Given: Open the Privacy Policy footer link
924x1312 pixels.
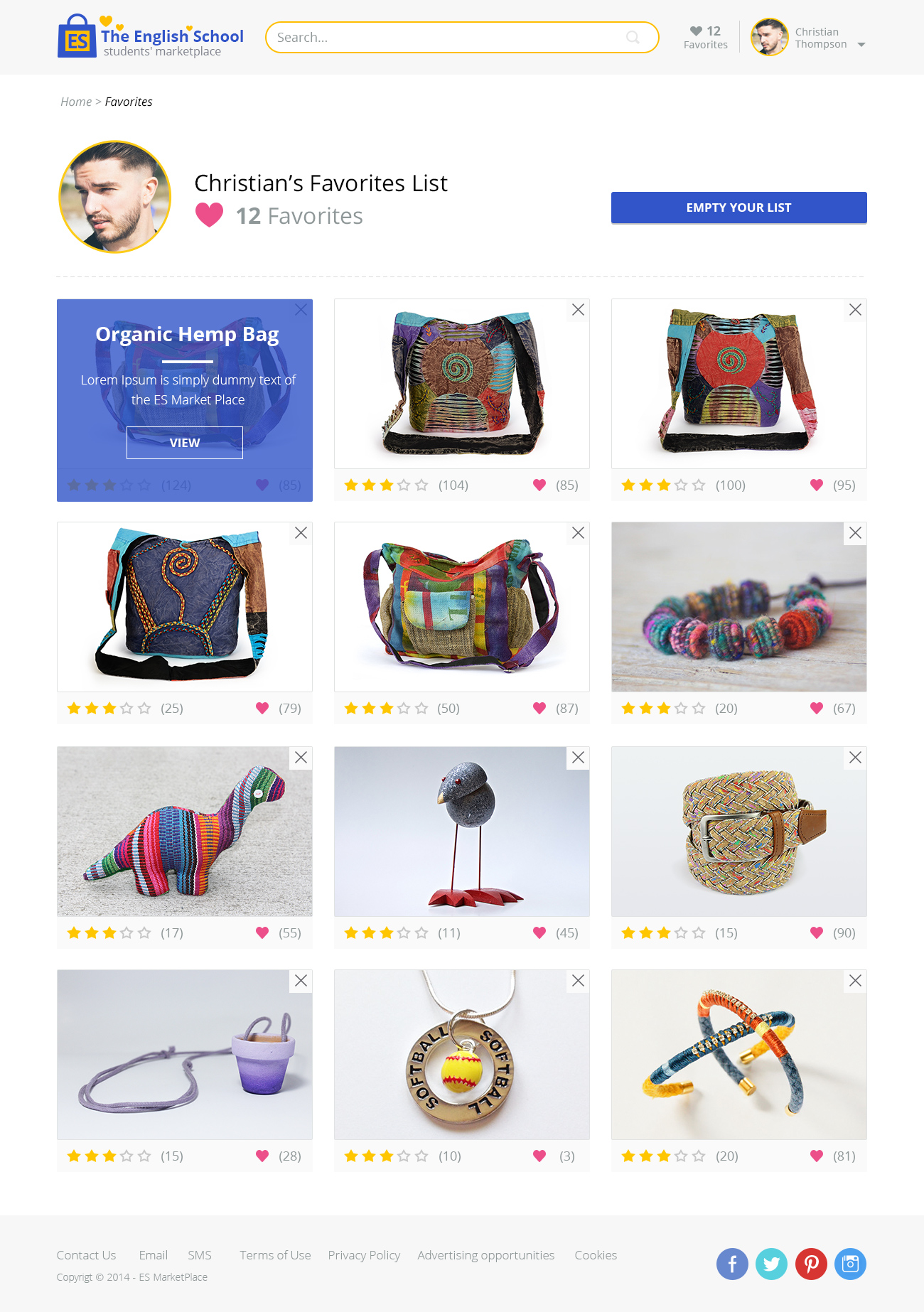Looking at the screenshot, I should [364, 1255].
